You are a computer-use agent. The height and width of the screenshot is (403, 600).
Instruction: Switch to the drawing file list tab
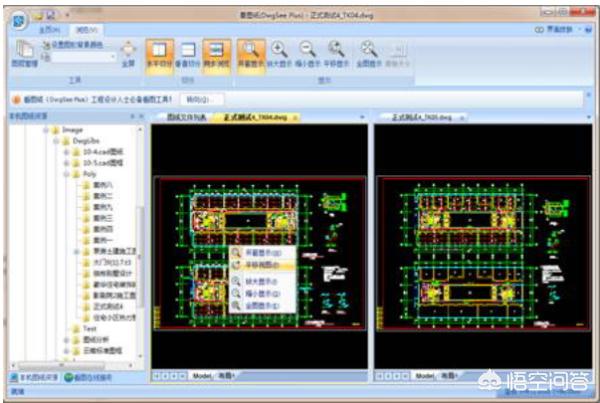(x=186, y=117)
